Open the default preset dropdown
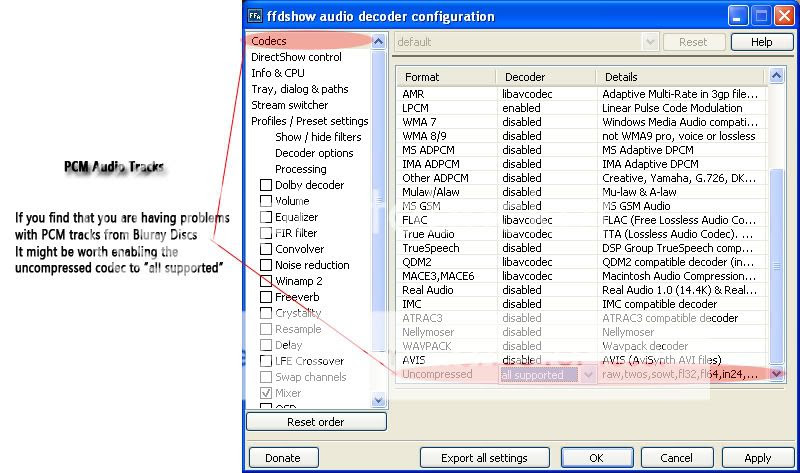 click(x=649, y=42)
